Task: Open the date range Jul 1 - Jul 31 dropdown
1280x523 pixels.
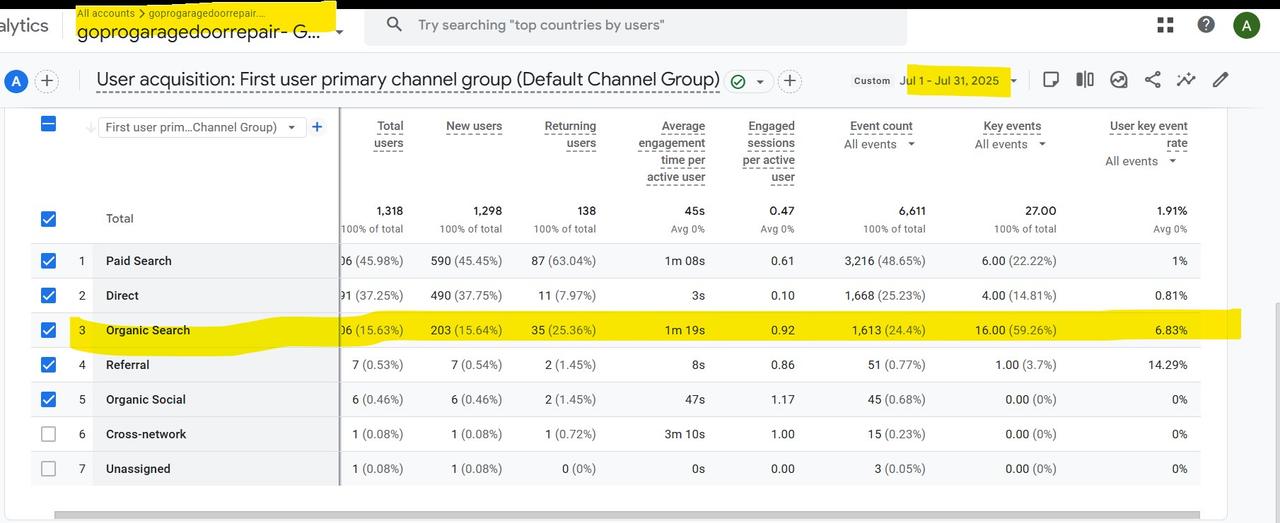Action: pyautogui.click(x=958, y=81)
